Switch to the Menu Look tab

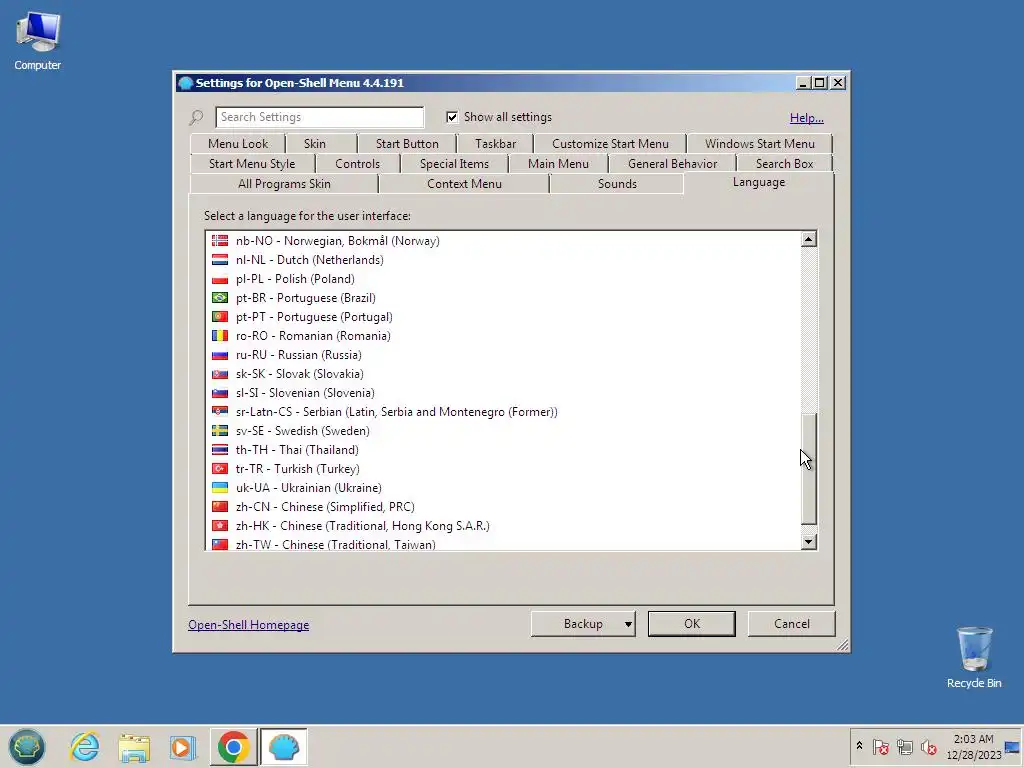coord(238,144)
